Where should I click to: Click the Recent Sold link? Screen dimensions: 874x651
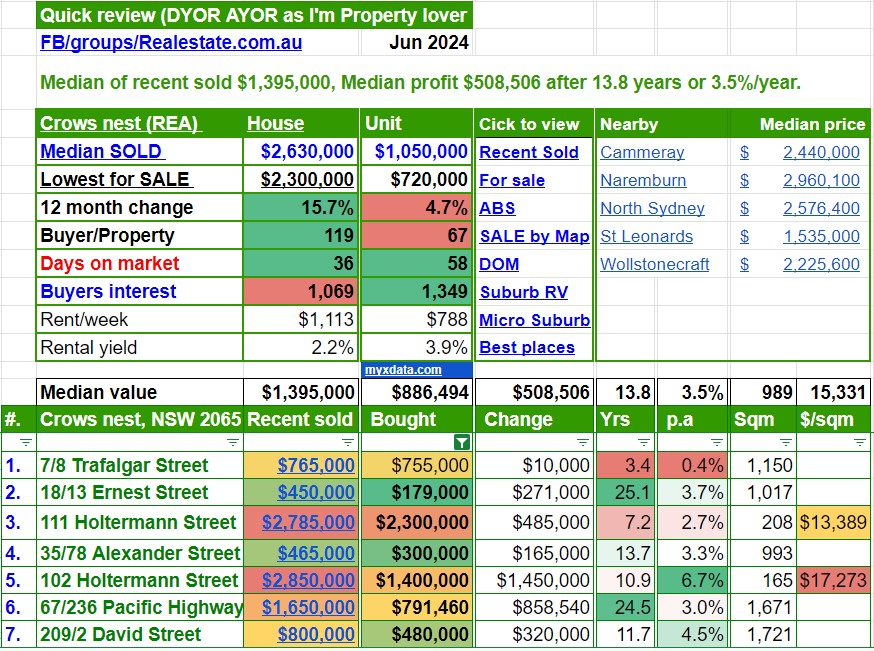point(529,152)
